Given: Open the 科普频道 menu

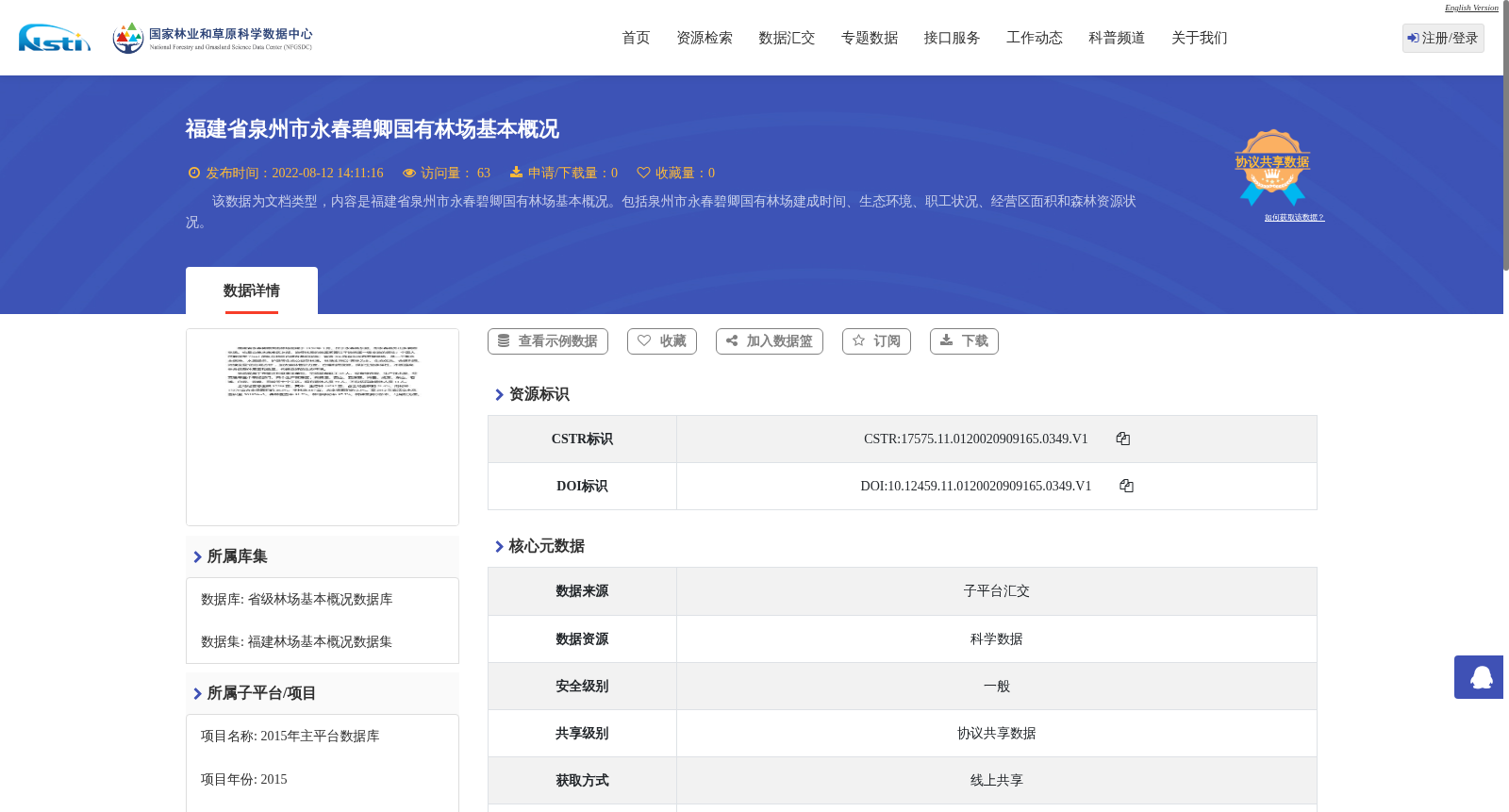Looking at the screenshot, I should click(1117, 38).
